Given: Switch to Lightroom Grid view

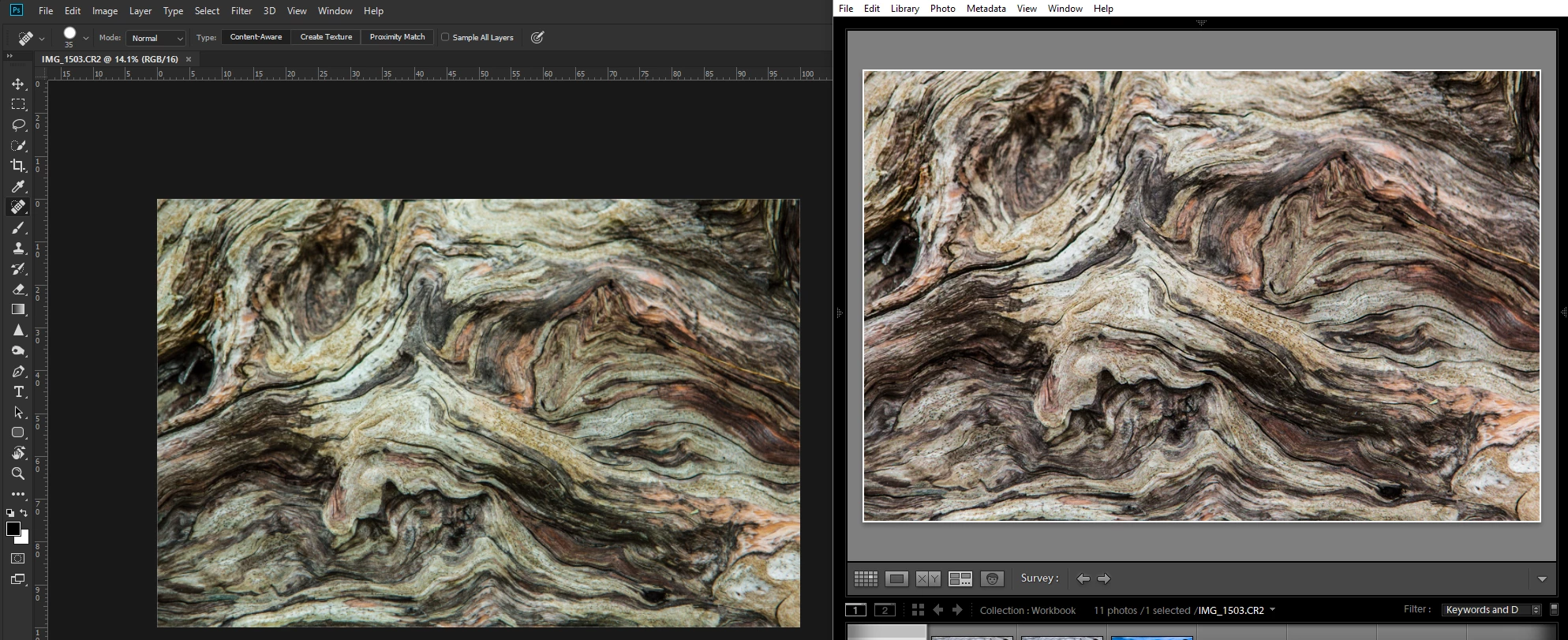Looking at the screenshot, I should (866, 578).
